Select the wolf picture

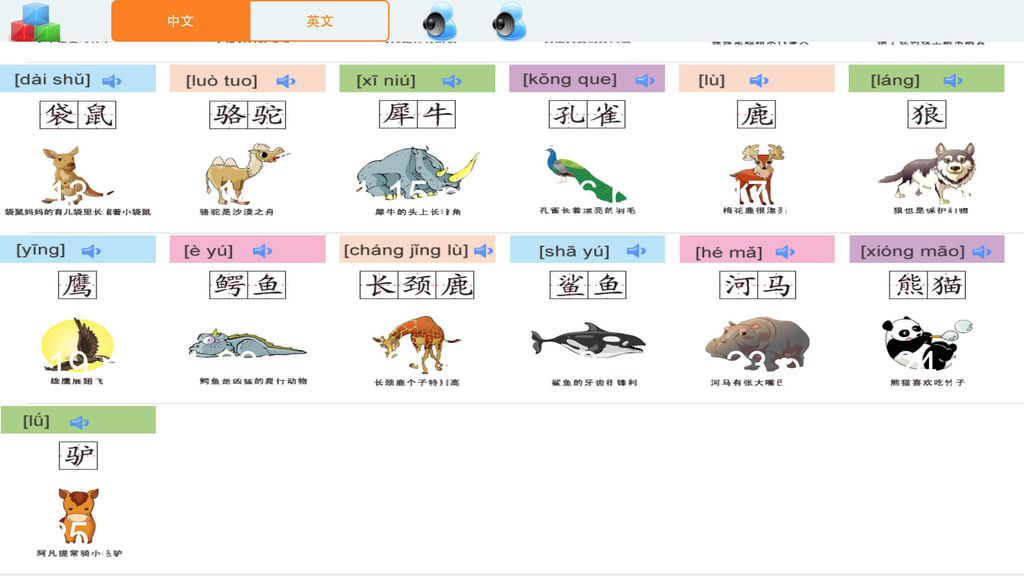tap(927, 173)
